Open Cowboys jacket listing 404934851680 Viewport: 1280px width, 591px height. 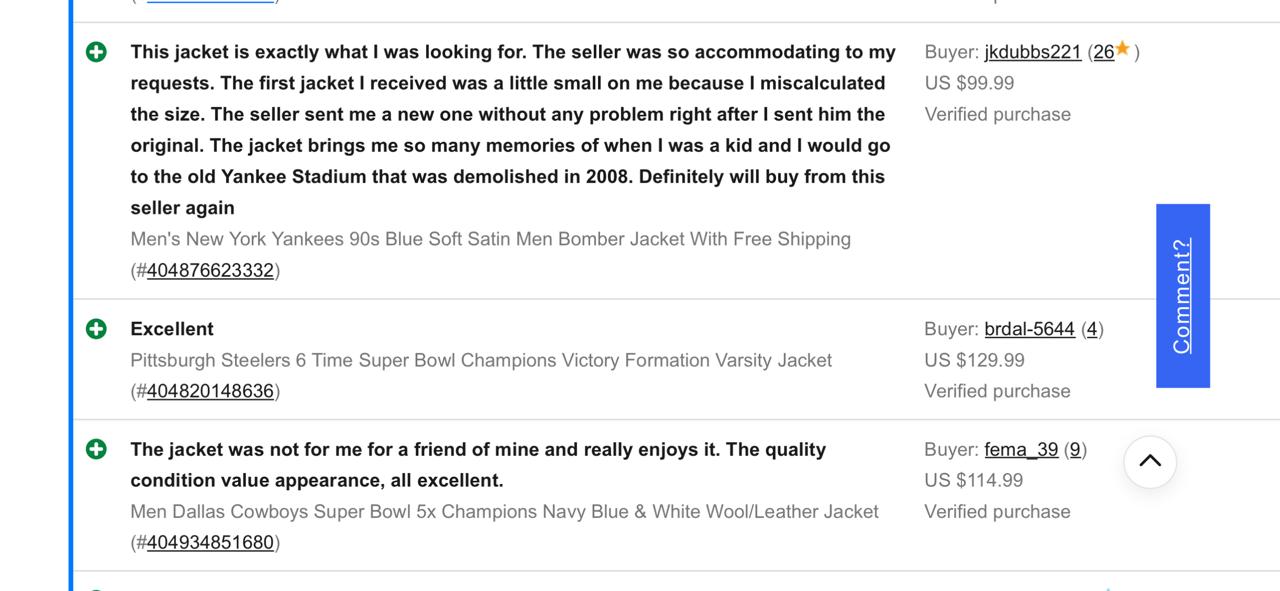point(211,542)
